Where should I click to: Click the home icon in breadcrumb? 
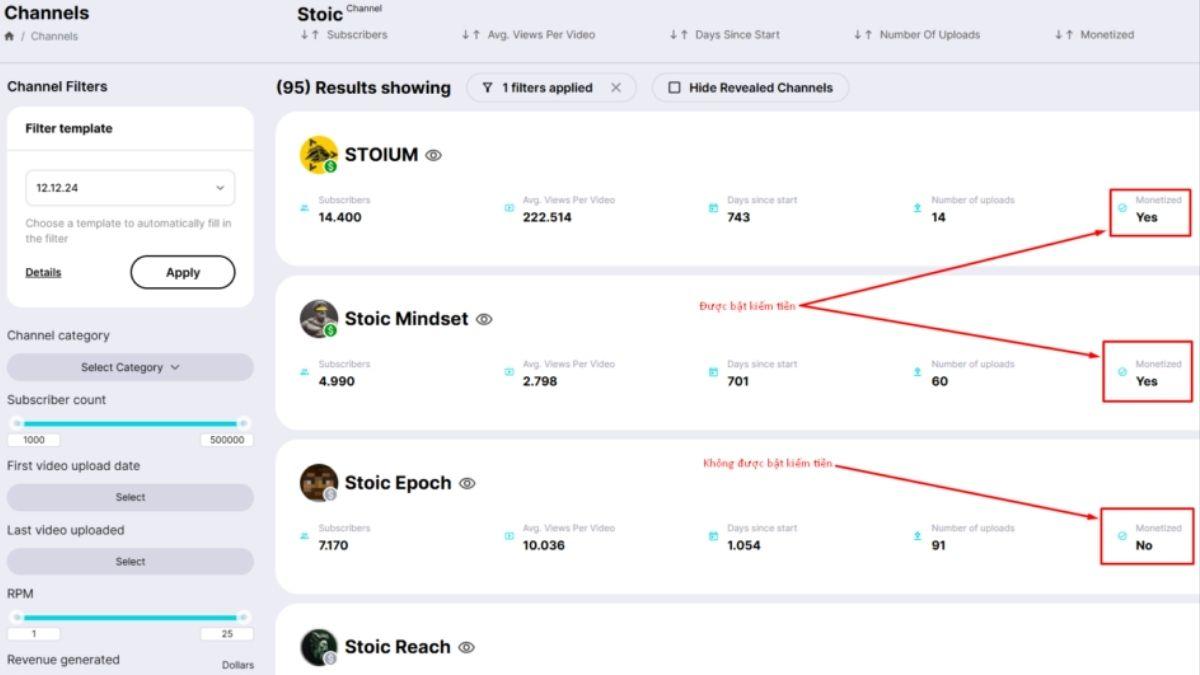click(x=10, y=36)
